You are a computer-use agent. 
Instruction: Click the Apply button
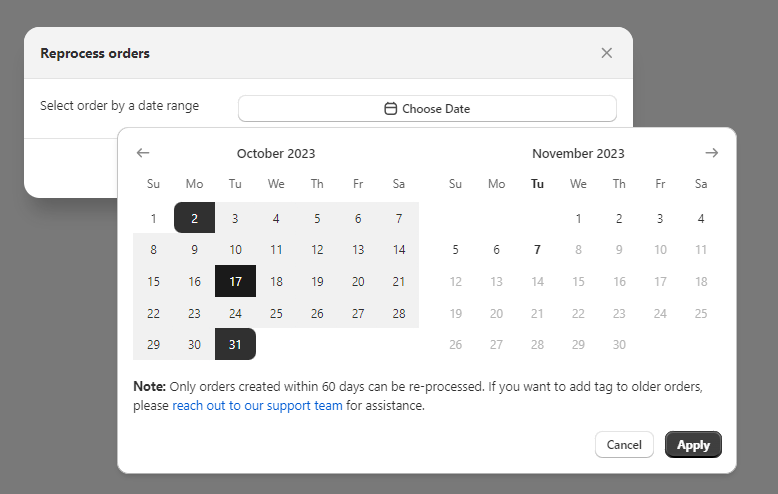pos(693,445)
